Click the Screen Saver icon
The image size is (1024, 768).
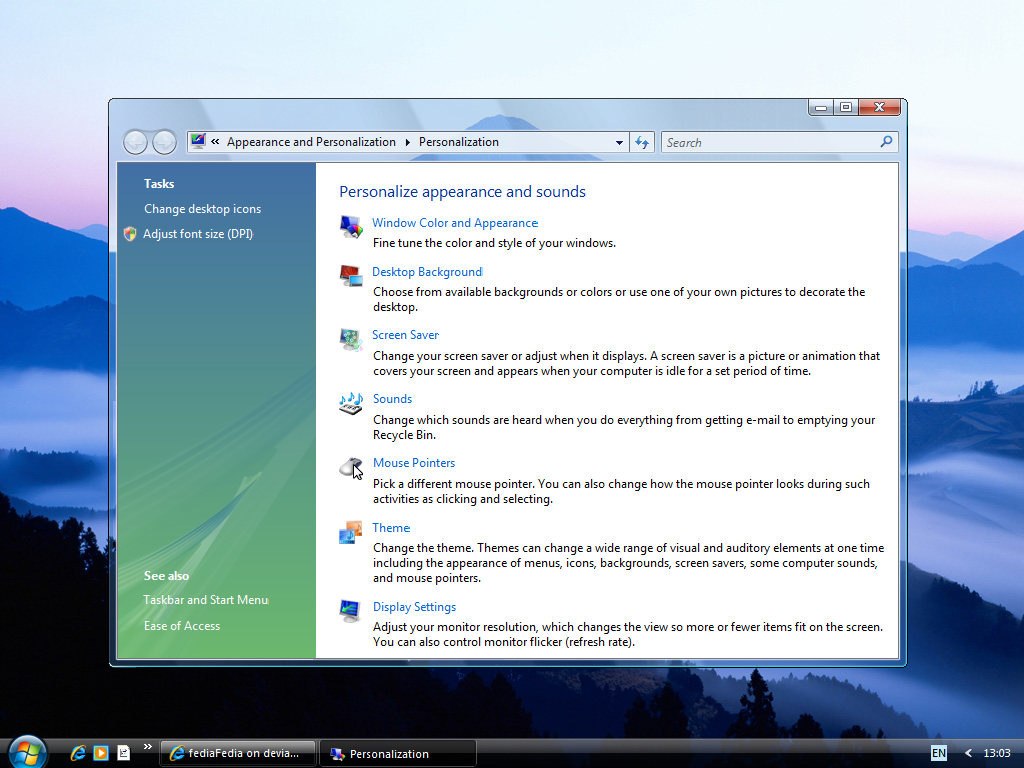click(x=351, y=340)
